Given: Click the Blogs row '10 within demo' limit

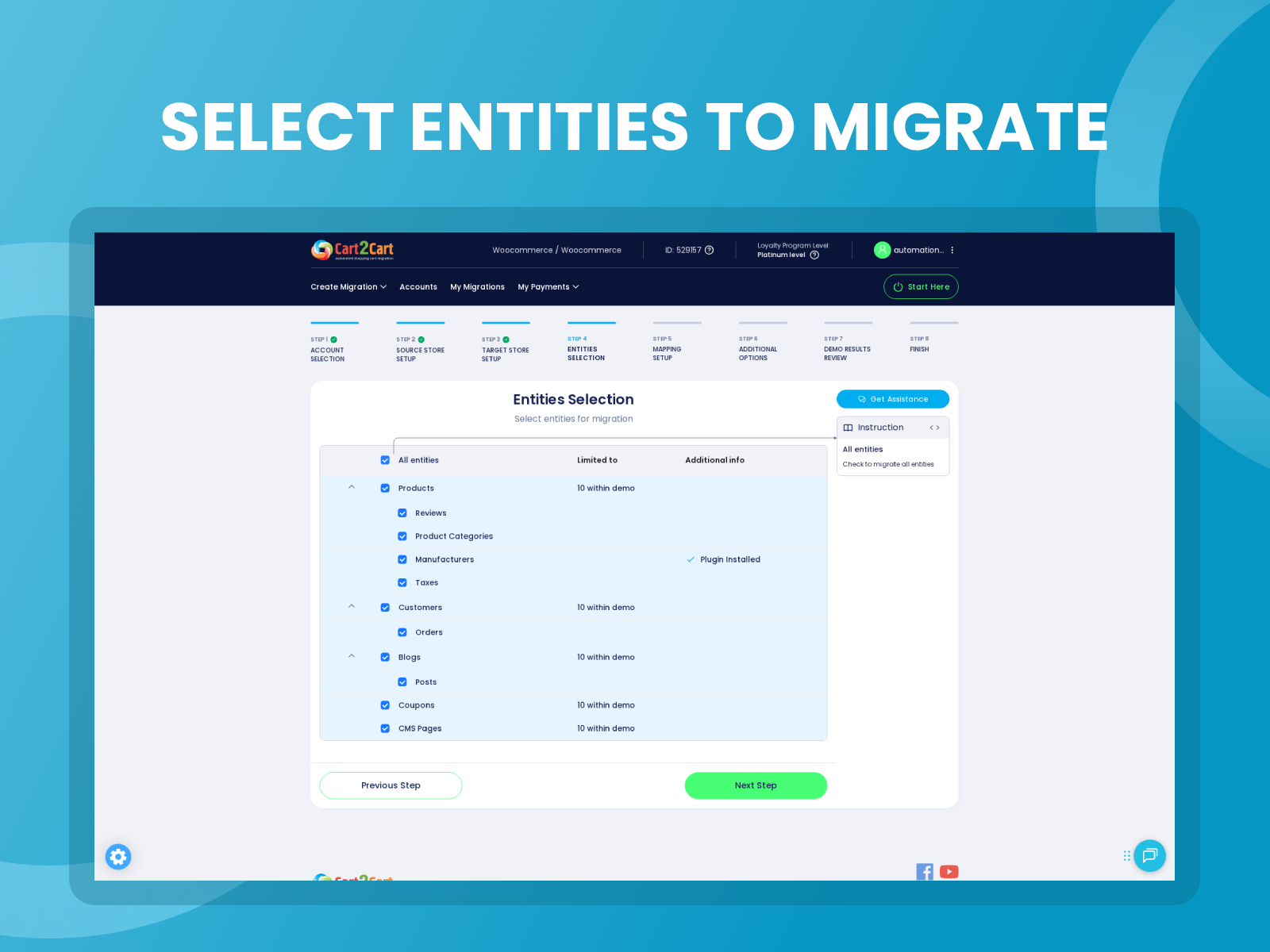Looking at the screenshot, I should point(606,658).
